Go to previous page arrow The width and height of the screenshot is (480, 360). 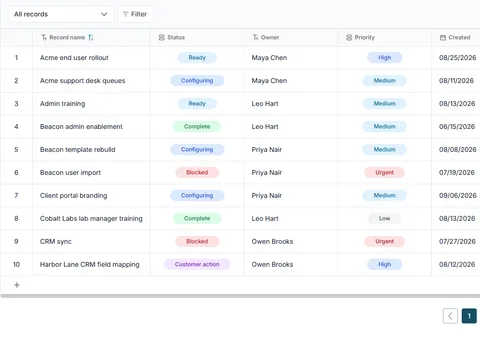[x=450, y=316]
